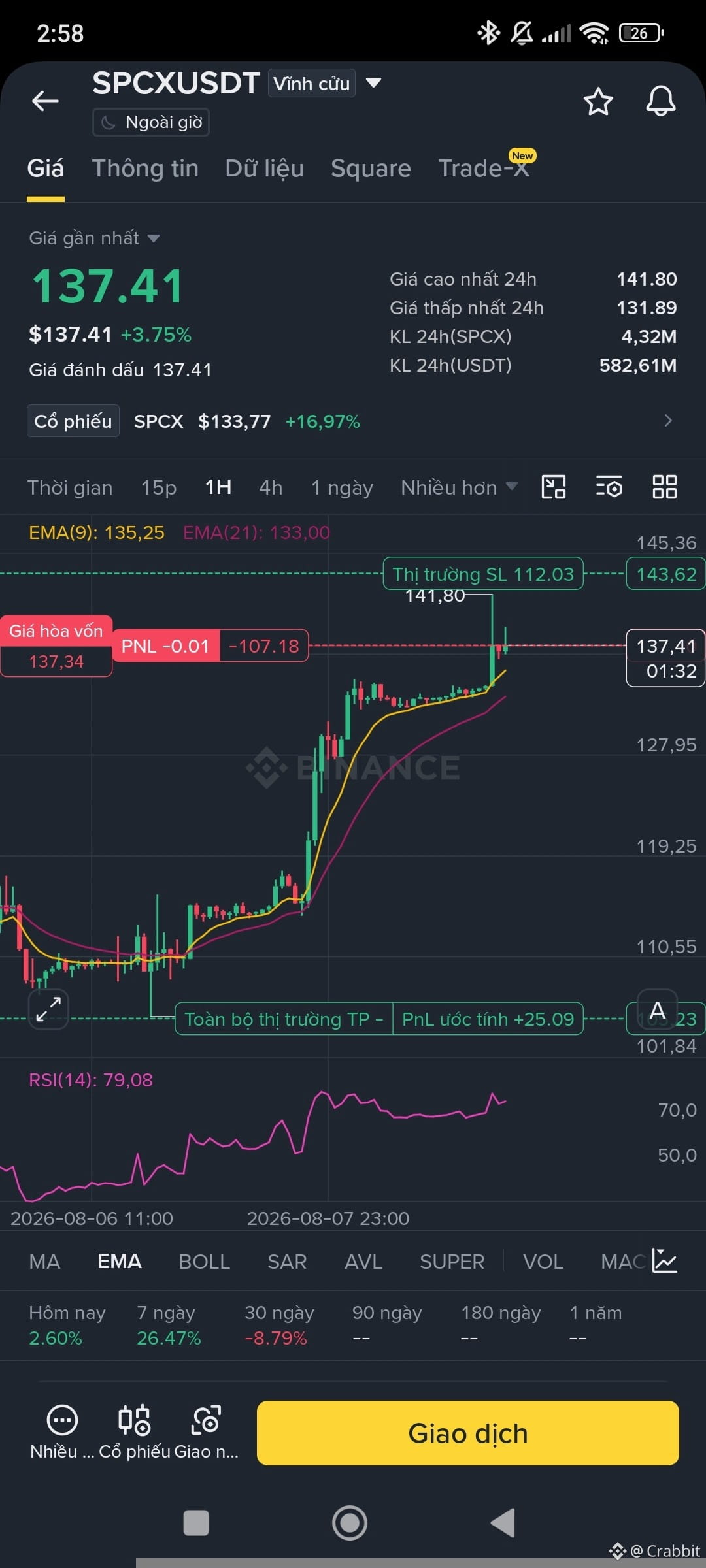Screen dimensions: 706x1568
Task: Switch to the Thông tin tab
Action: (x=145, y=169)
